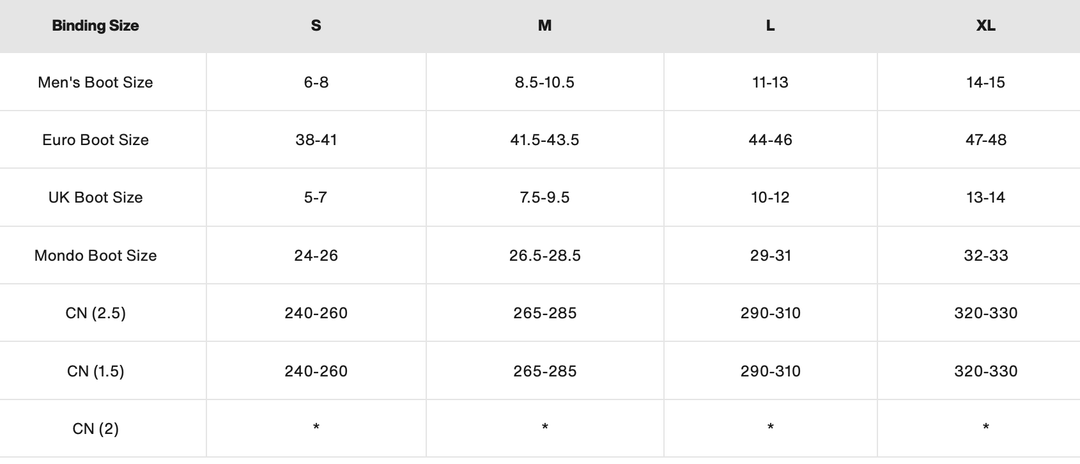Select the Mondo Boot Size row label
Image resolution: width=1080 pixels, height=464 pixels.
coord(95,255)
